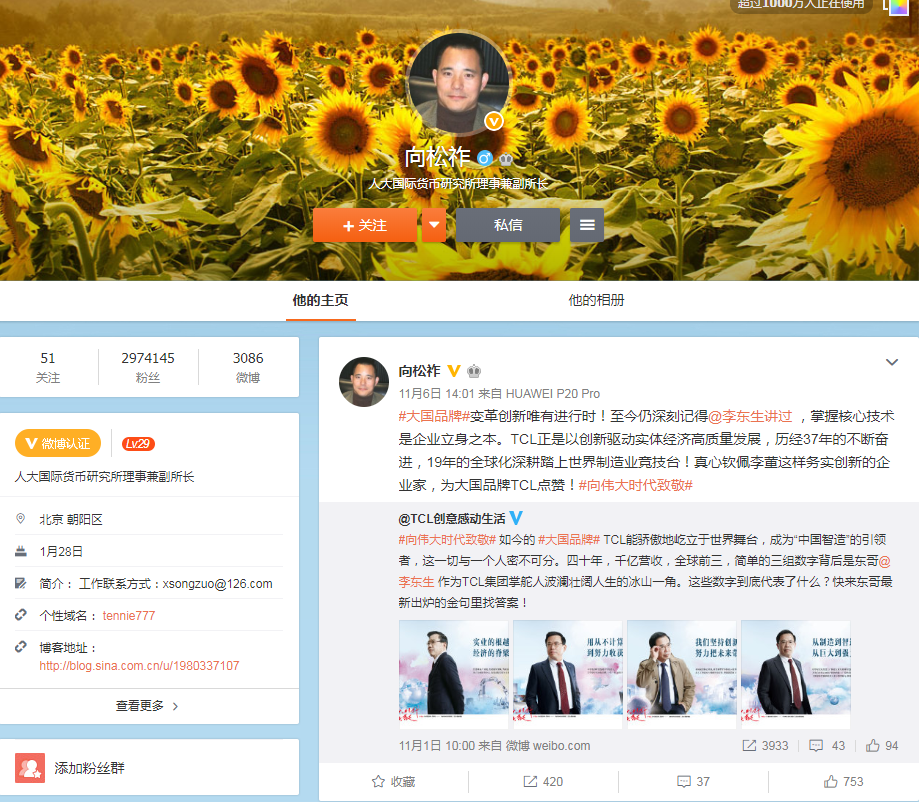Click the 北京 朝阳区 location text
Image resolution: width=919 pixels, height=802 pixels.
tap(71, 519)
